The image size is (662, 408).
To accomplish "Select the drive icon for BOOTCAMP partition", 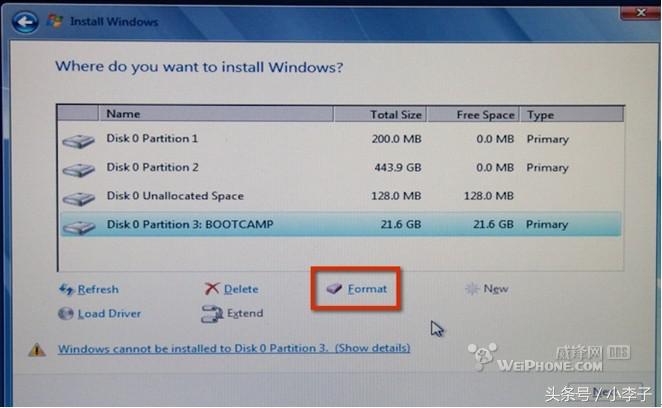I will point(79,227).
